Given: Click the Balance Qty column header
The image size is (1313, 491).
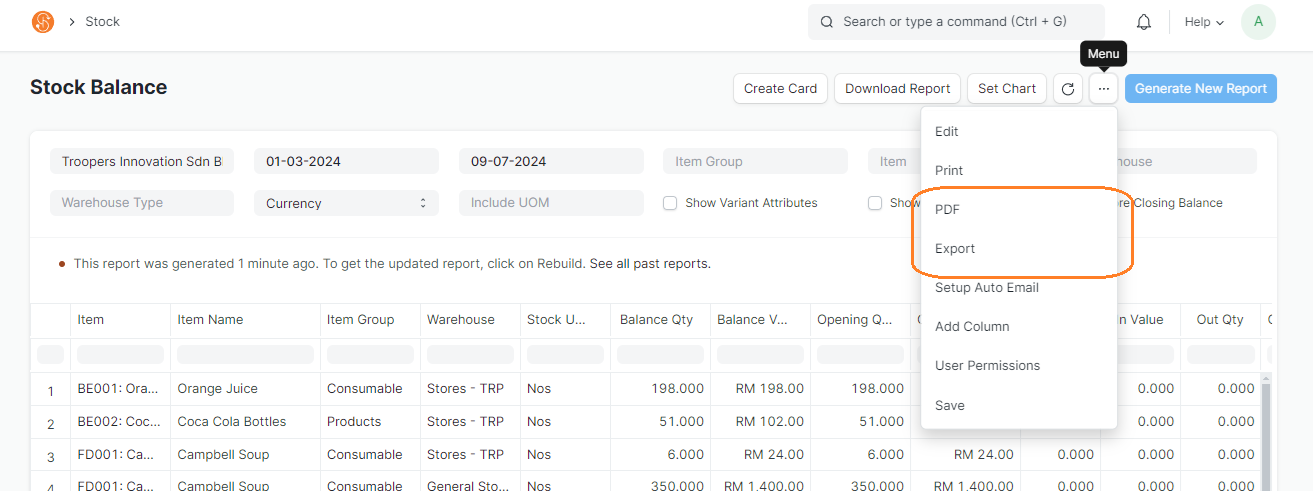Looking at the screenshot, I should tap(660, 320).
